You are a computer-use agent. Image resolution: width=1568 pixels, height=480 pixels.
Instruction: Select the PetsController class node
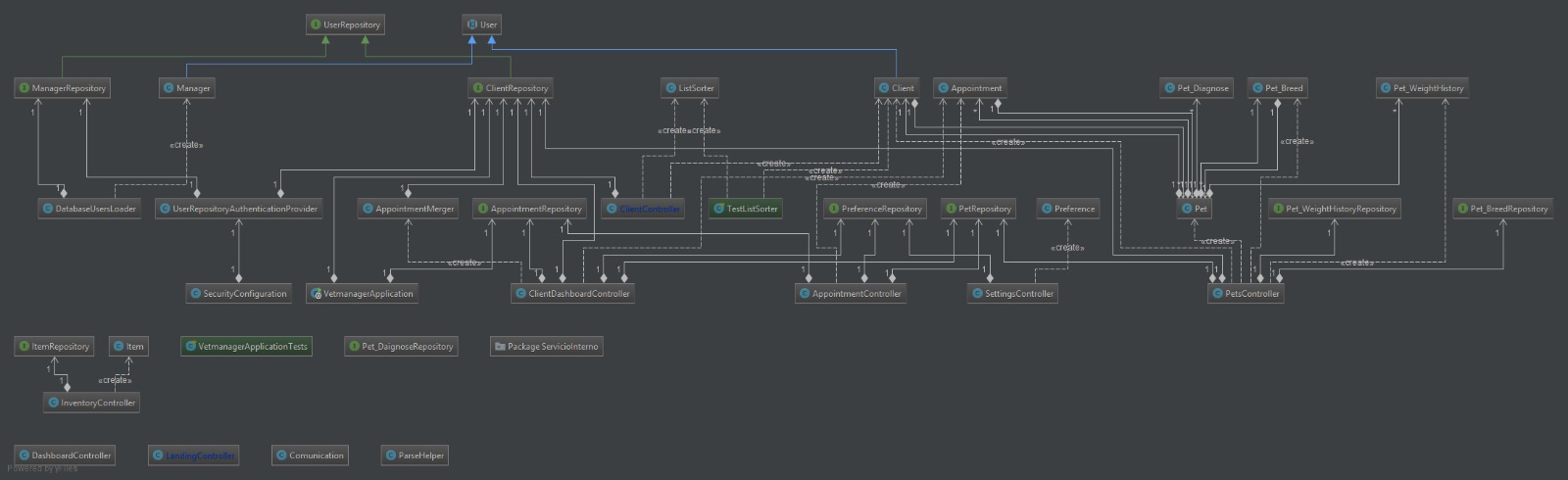(x=1246, y=294)
